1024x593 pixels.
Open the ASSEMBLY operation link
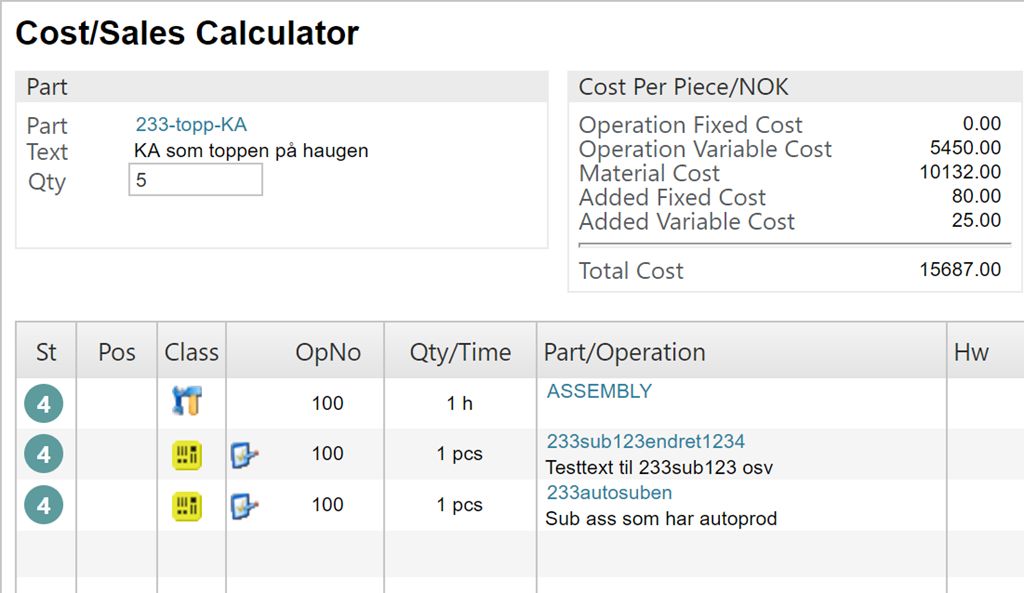click(599, 391)
